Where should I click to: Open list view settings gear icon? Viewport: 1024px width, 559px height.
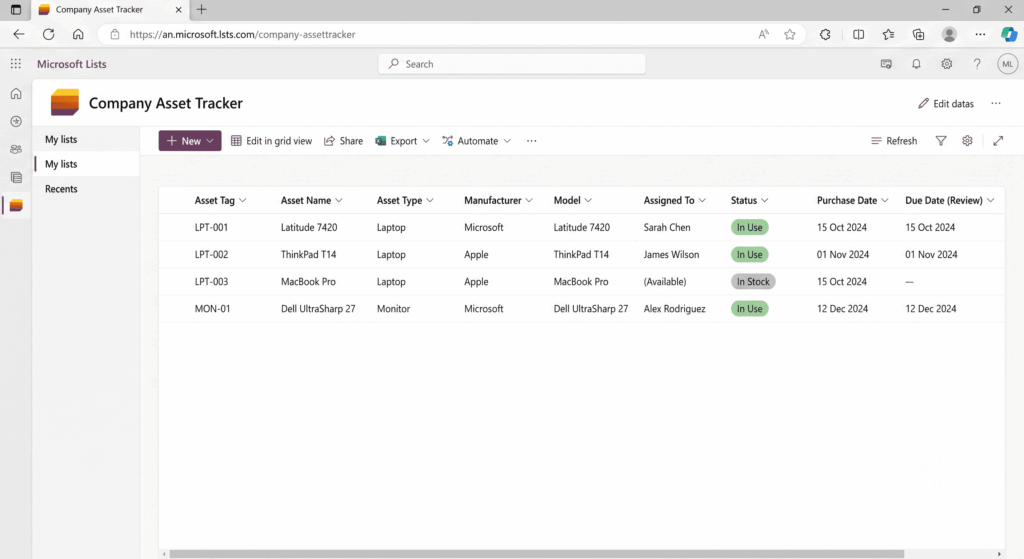967,141
